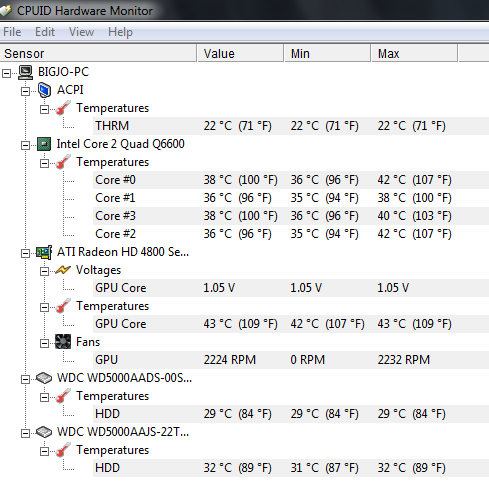Click the Max column header
The image size is (489, 498).
click(x=415, y=53)
